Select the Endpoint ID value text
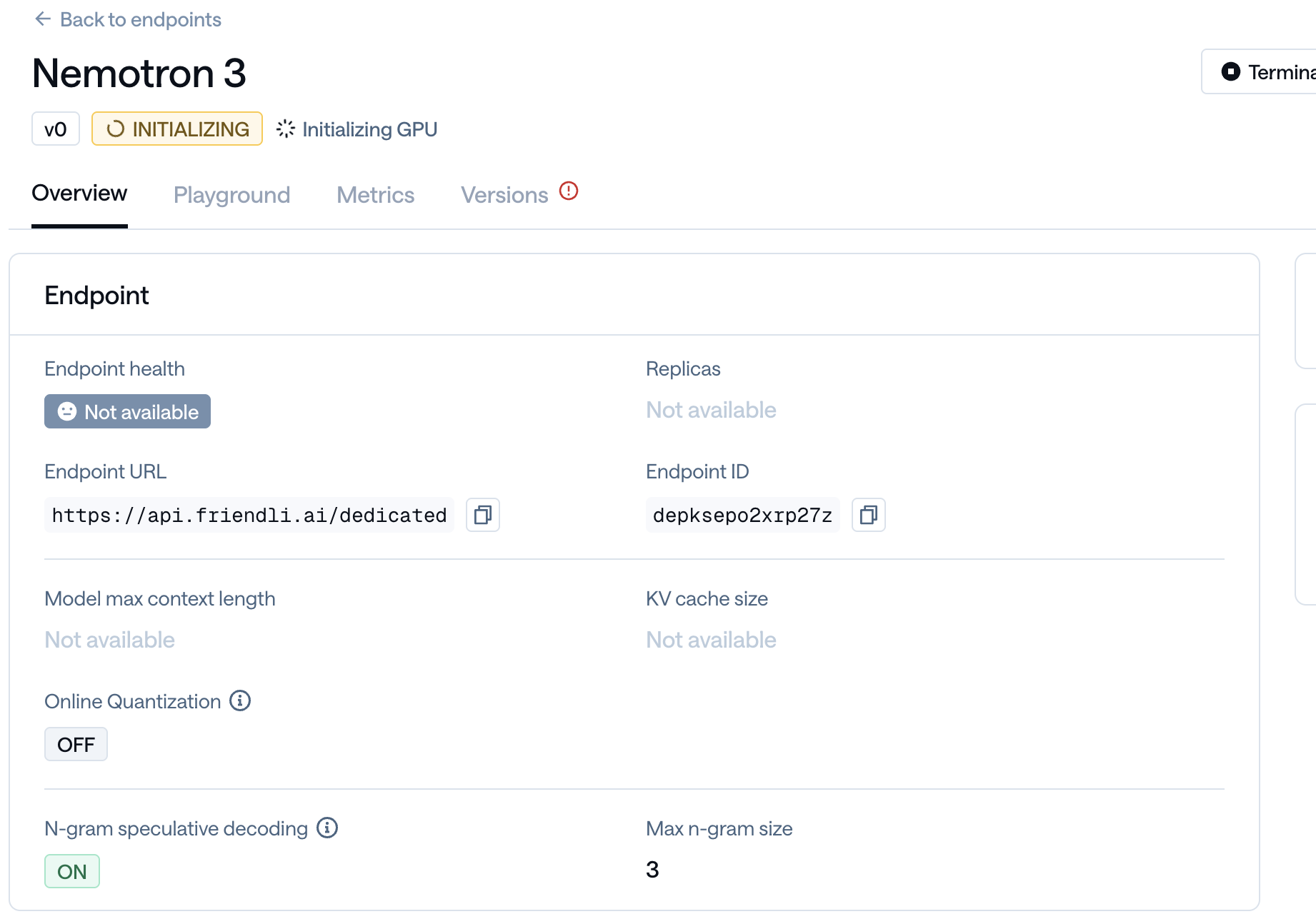 click(742, 515)
